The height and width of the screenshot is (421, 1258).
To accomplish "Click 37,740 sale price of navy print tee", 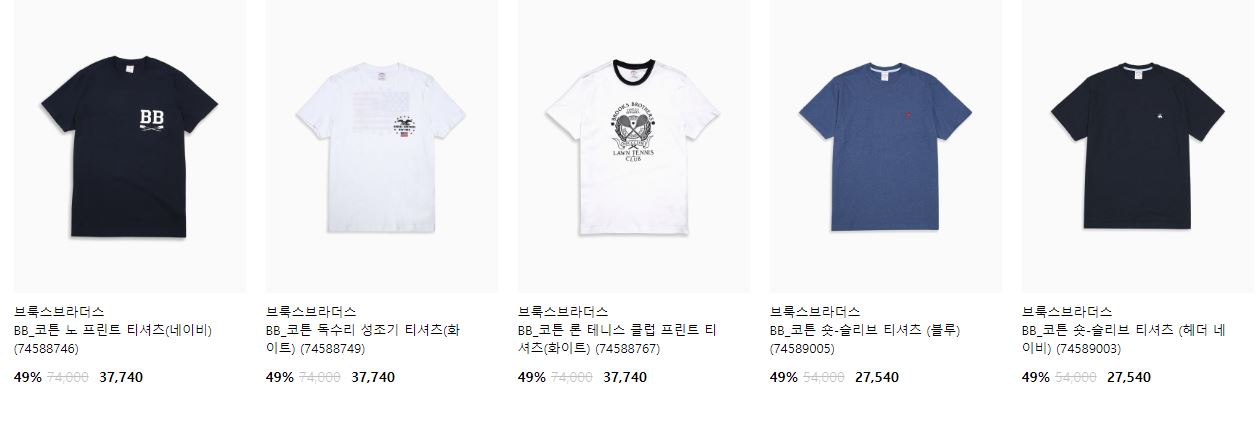I will [x=122, y=377].
